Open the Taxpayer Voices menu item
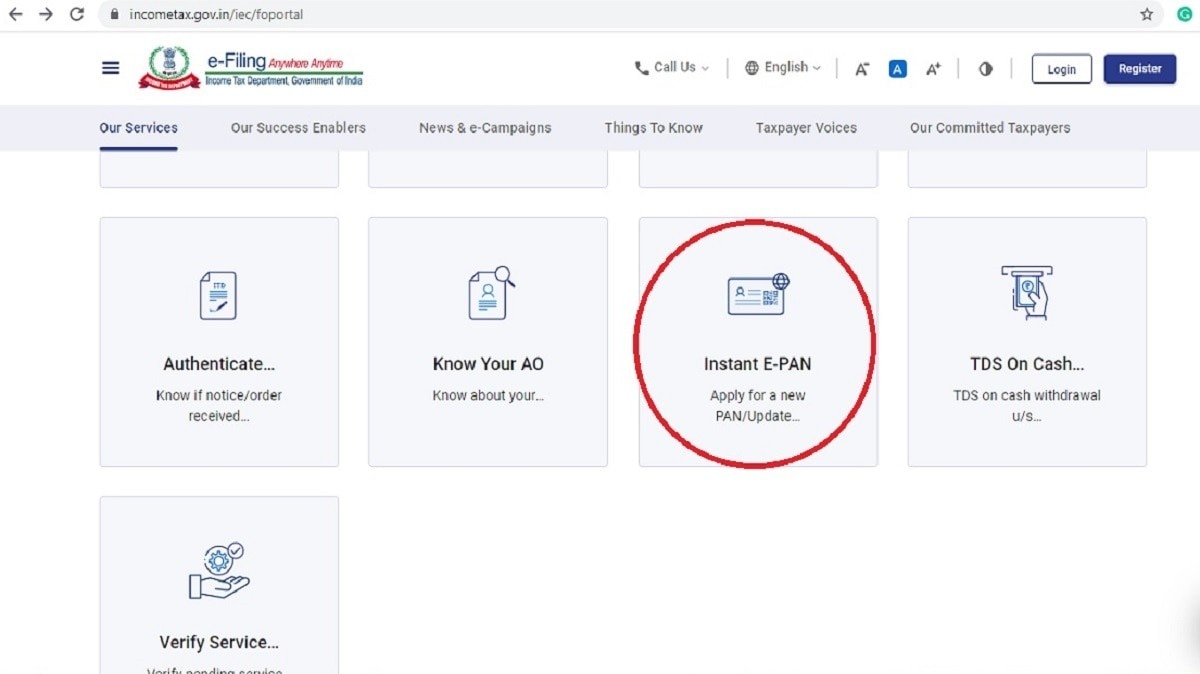1200x674 pixels. [806, 128]
